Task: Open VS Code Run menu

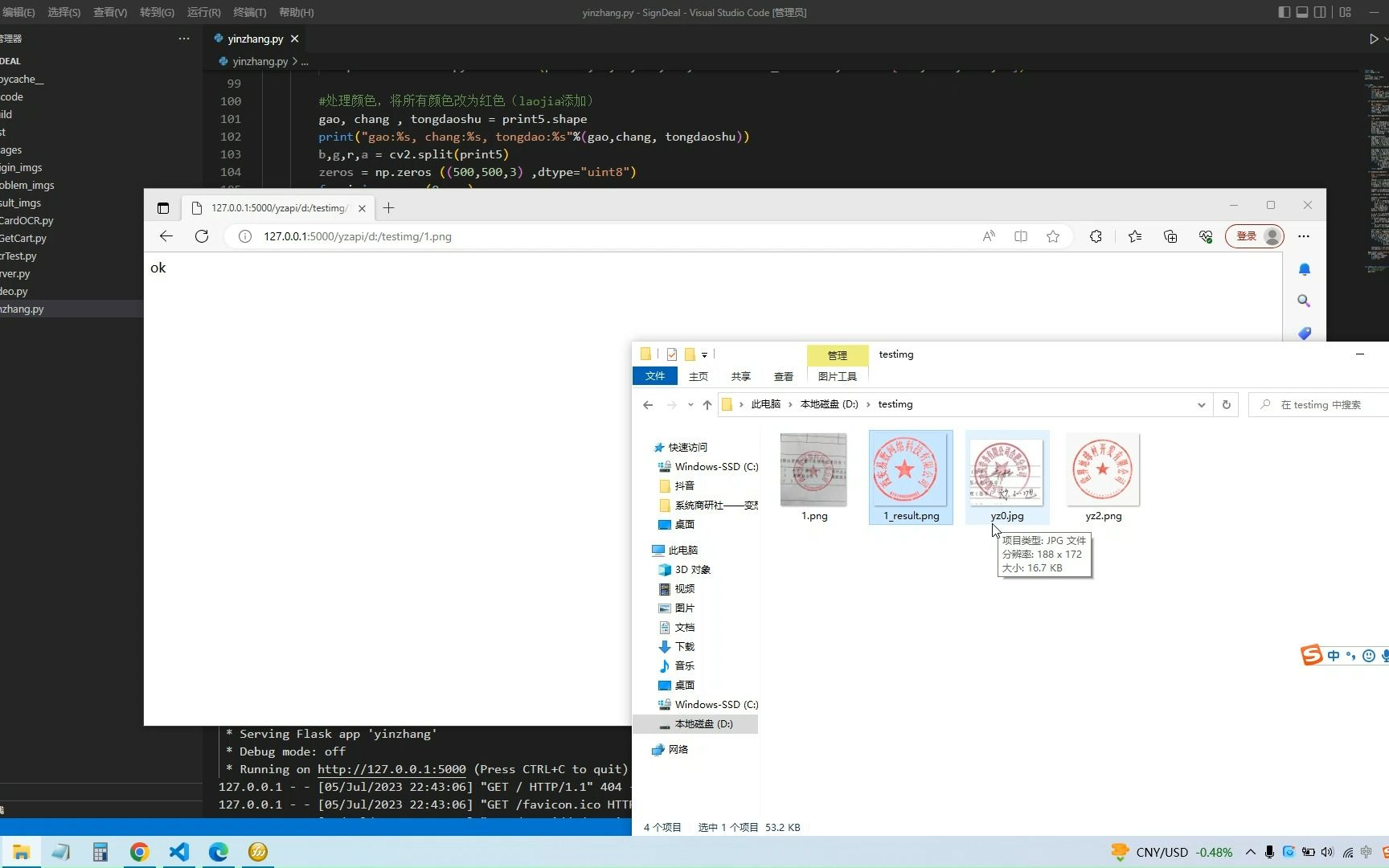Action: point(203,12)
